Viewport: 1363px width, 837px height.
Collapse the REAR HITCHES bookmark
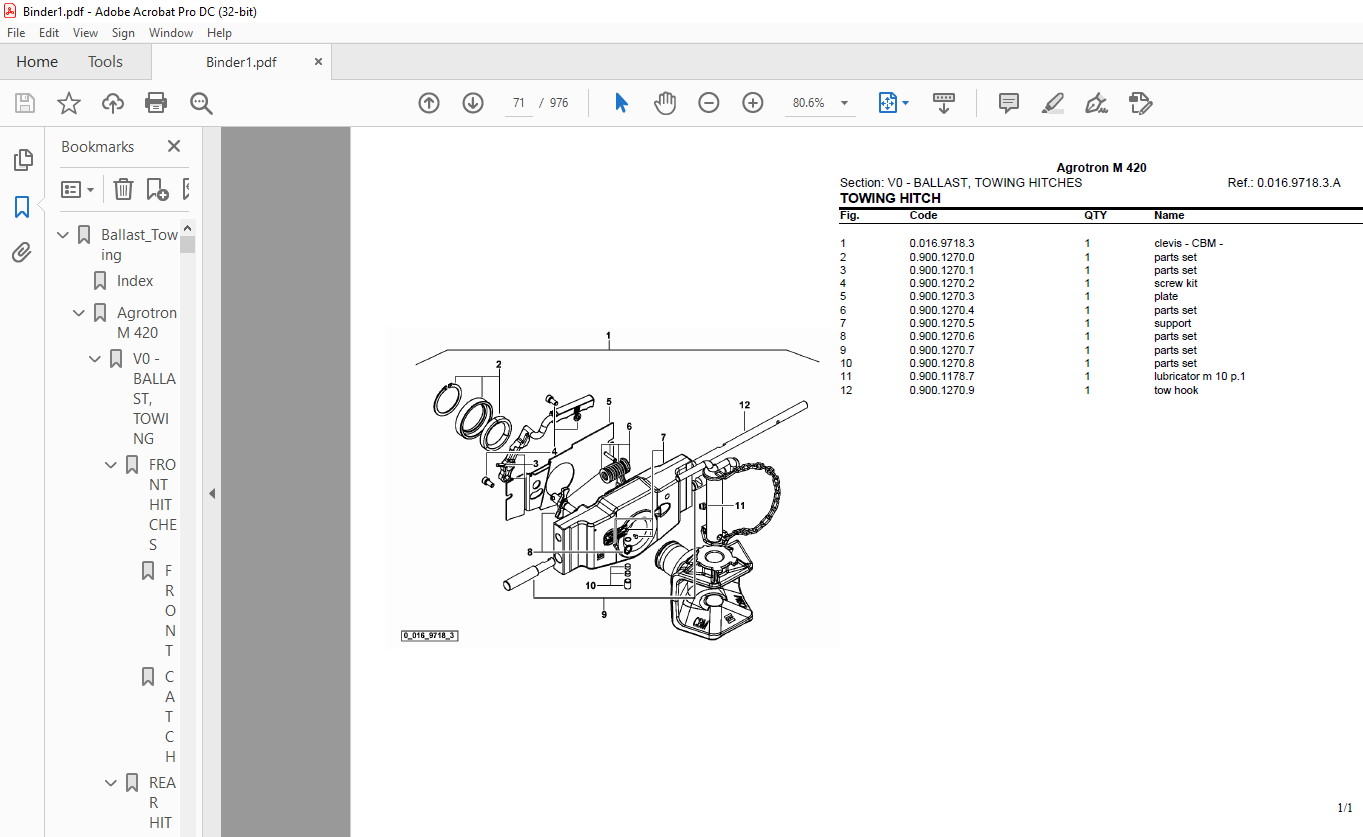(x=112, y=783)
